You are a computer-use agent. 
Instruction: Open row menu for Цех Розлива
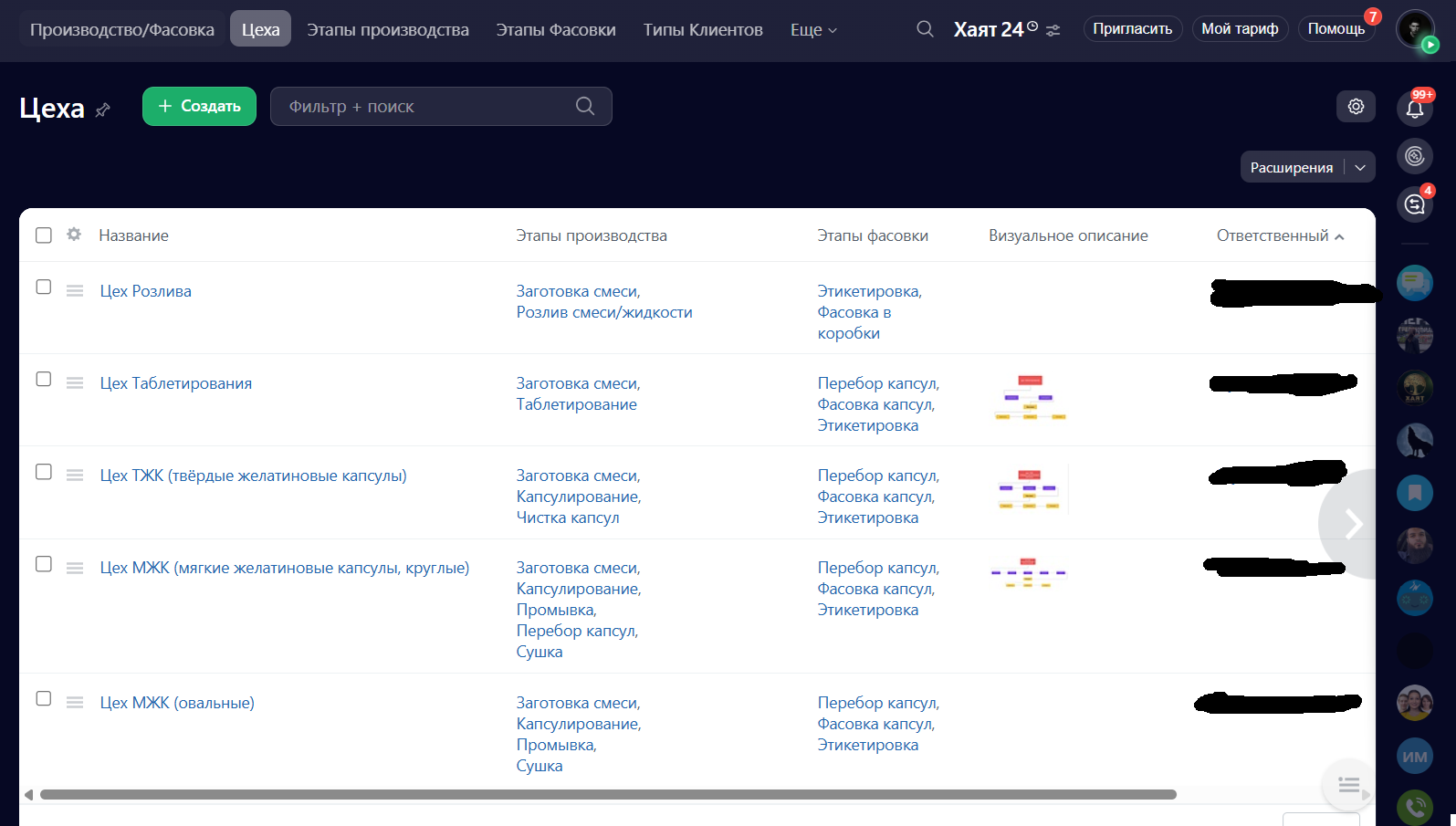tap(75, 291)
